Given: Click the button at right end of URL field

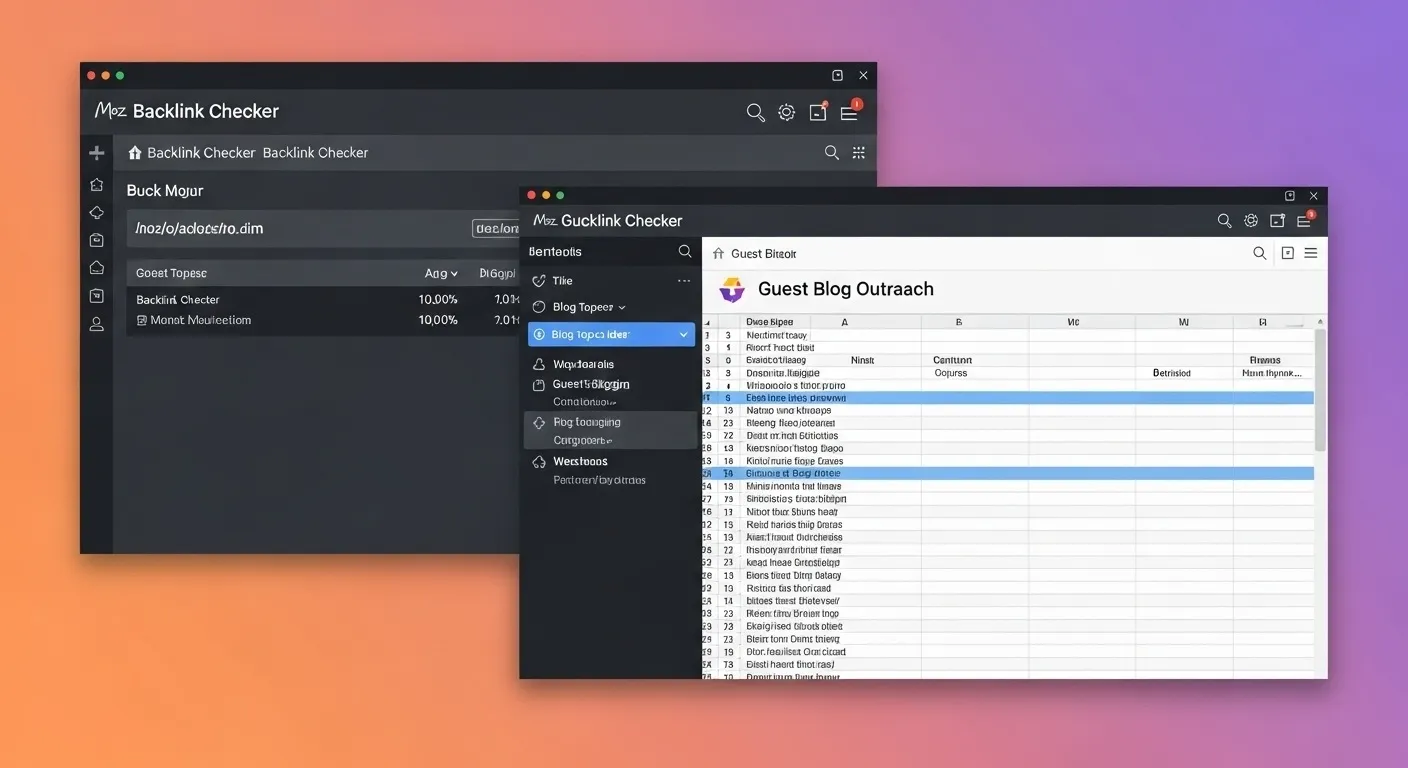Looking at the screenshot, I should 497,229.
